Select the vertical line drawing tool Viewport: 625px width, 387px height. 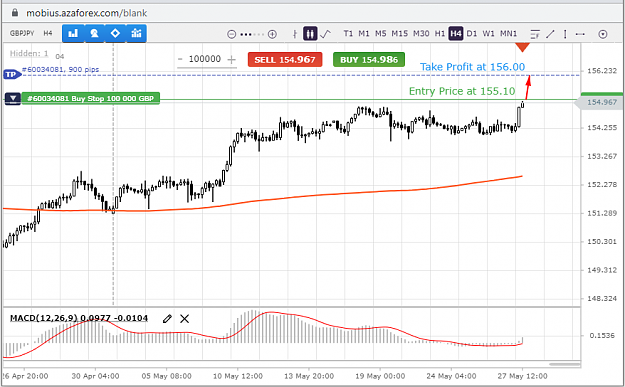click(565, 34)
